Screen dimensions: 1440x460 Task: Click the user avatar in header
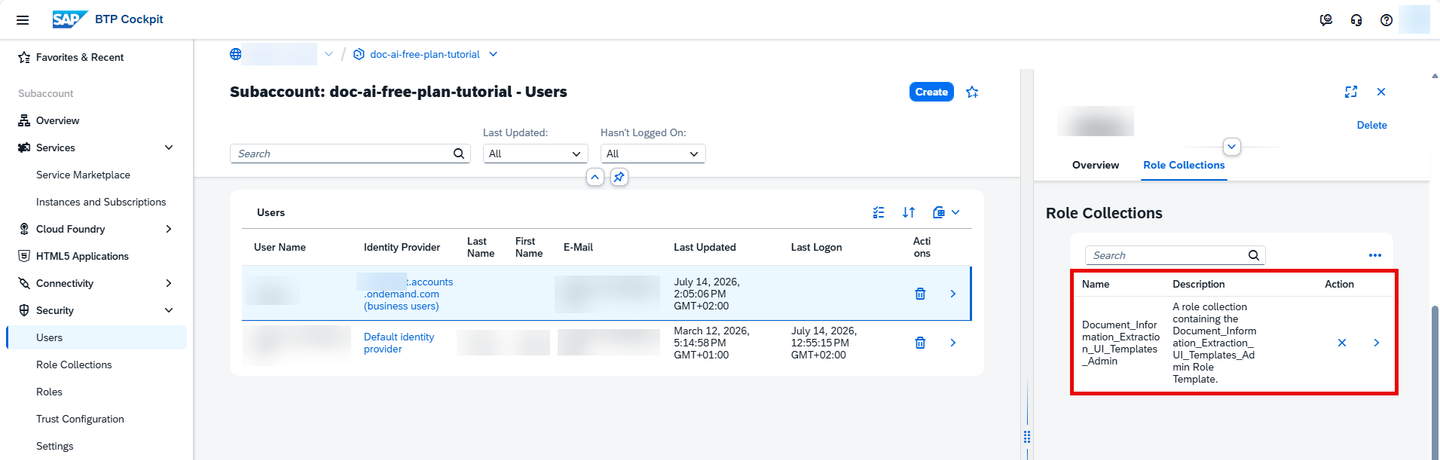pyautogui.click(x=1414, y=20)
